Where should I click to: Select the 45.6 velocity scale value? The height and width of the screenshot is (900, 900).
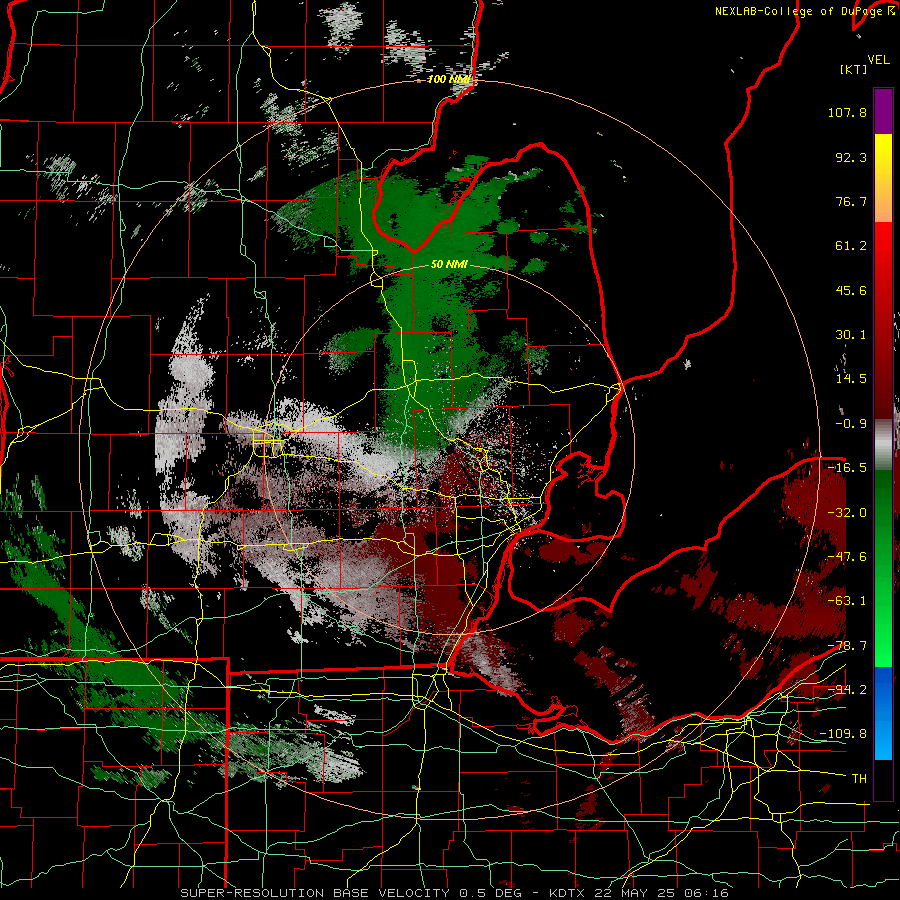click(x=851, y=290)
